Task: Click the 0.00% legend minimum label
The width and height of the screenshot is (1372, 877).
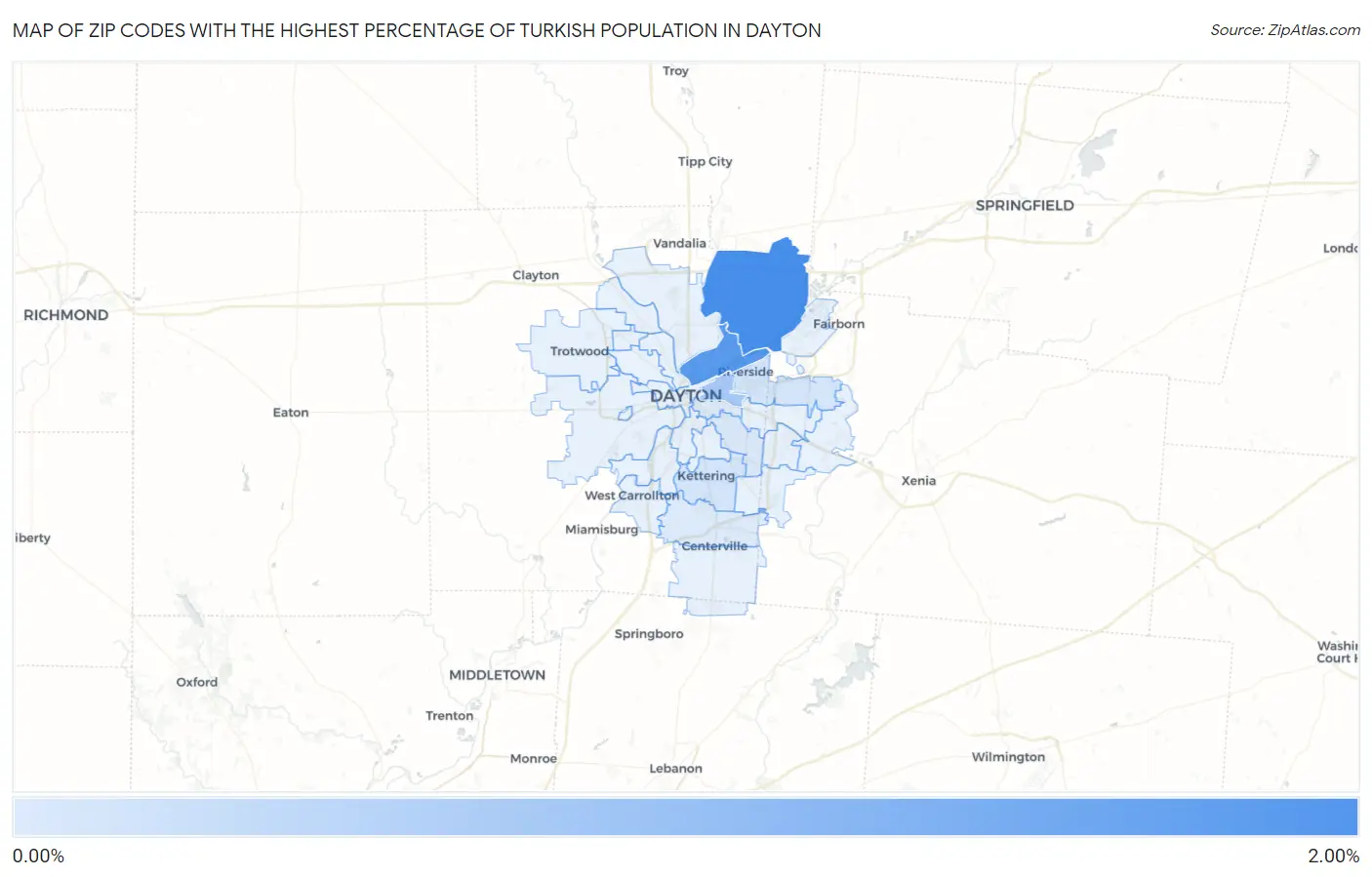Action: (38, 857)
